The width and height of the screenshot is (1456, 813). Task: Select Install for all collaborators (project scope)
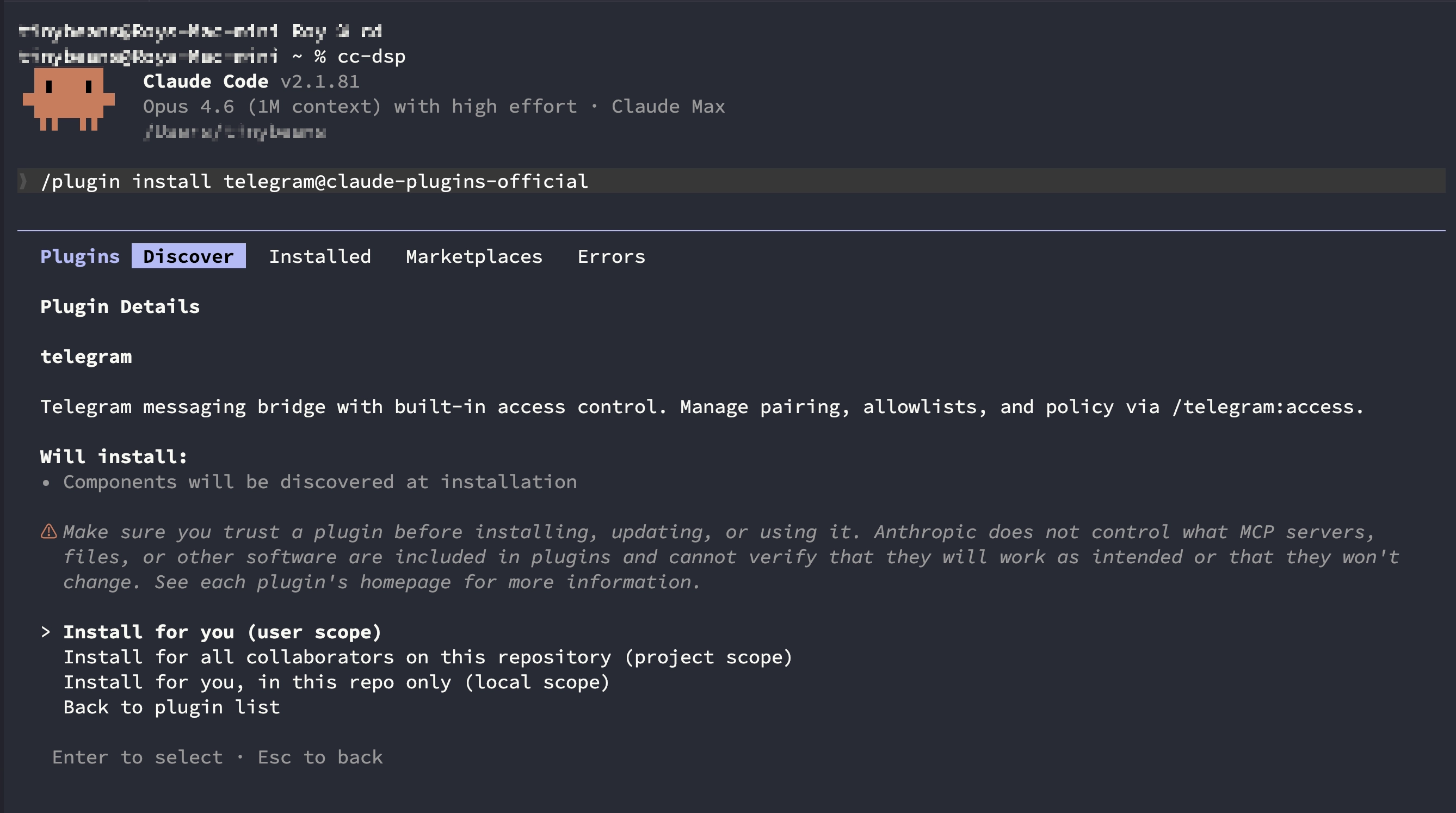pyautogui.click(x=427, y=657)
